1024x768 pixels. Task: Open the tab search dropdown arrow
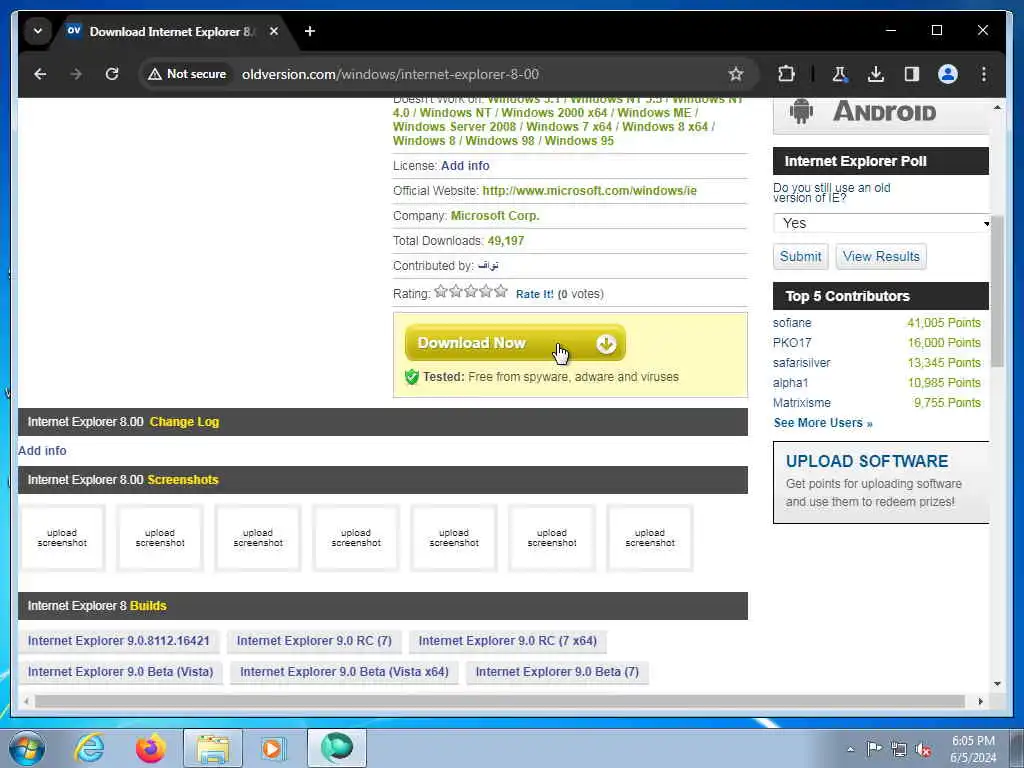[38, 31]
